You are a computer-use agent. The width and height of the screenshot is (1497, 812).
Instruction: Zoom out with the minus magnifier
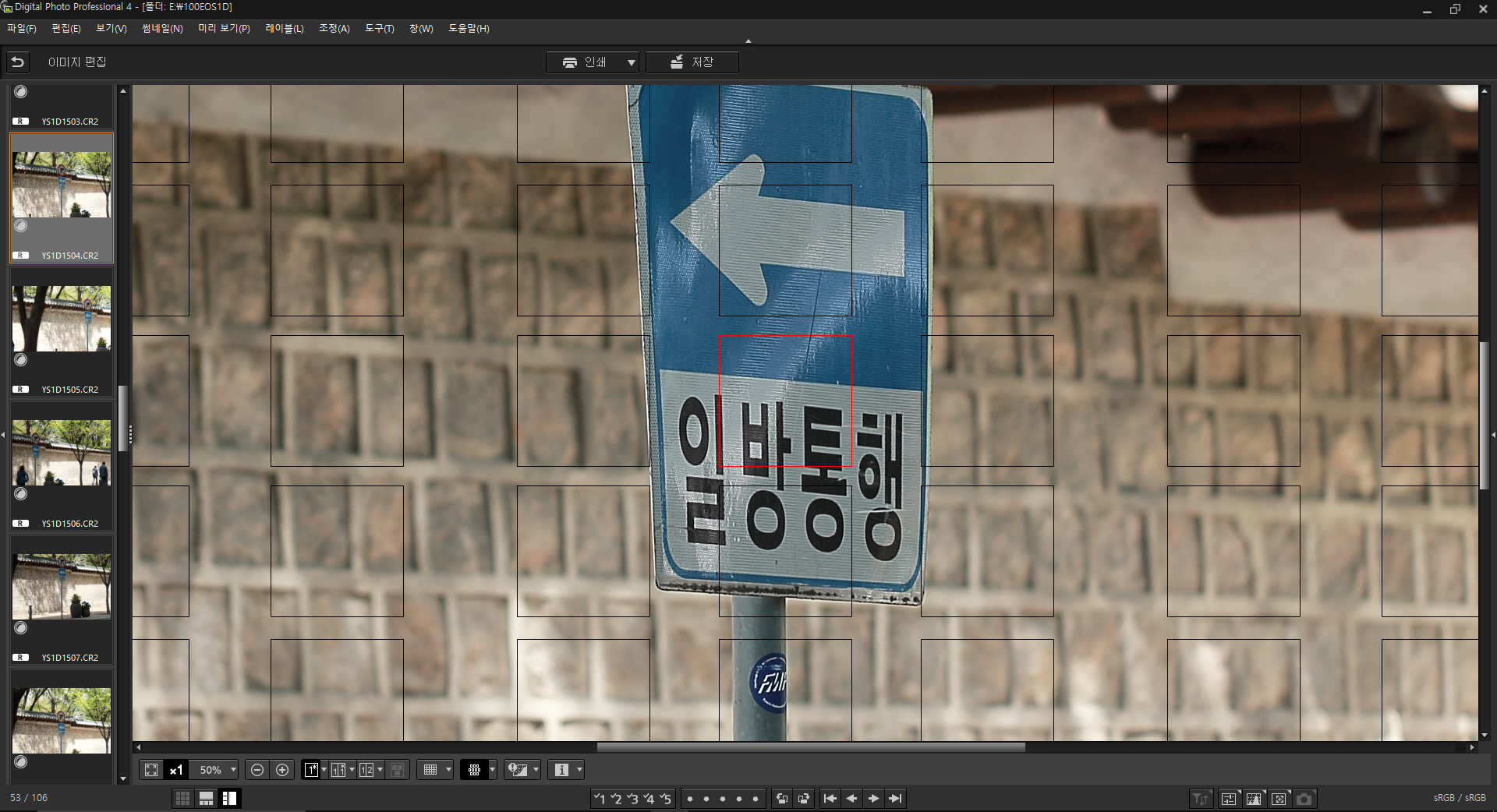(257, 770)
